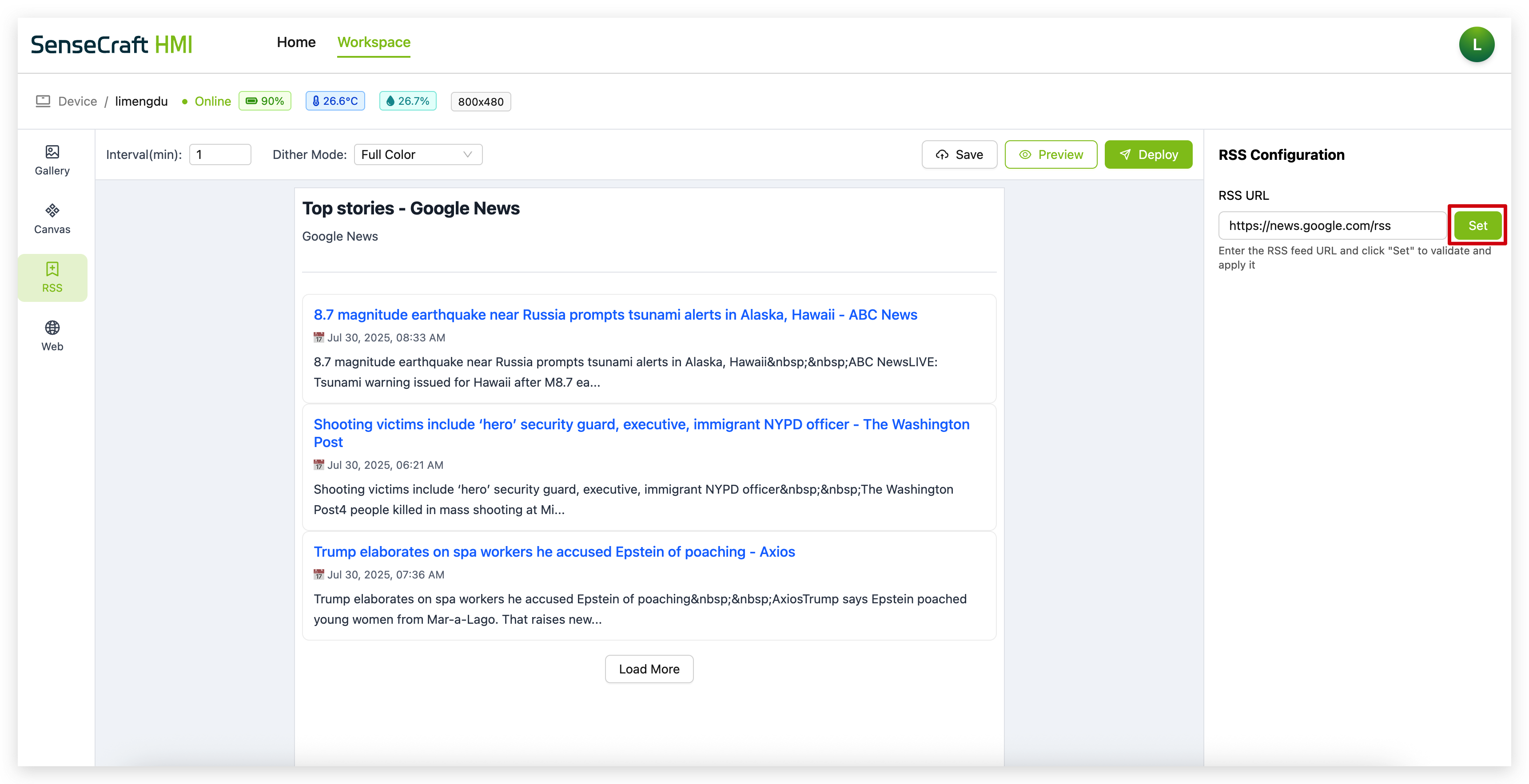Click the Preview button
1529x784 pixels.
click(x=1051, y=155)
